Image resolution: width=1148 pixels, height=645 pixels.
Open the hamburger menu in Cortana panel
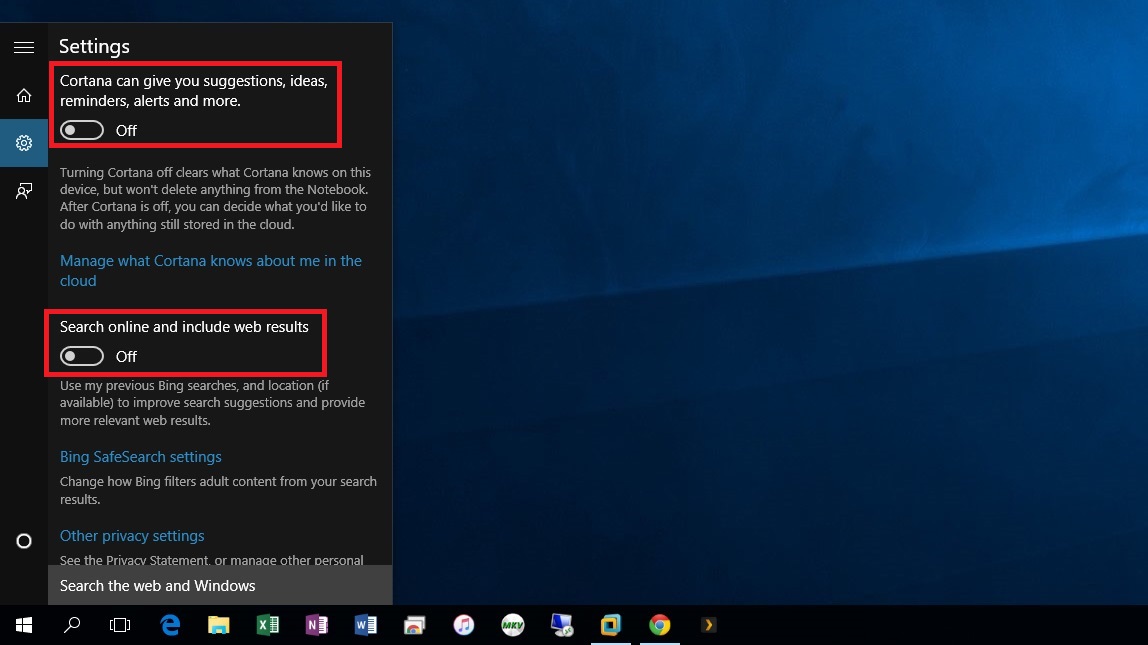23,48
